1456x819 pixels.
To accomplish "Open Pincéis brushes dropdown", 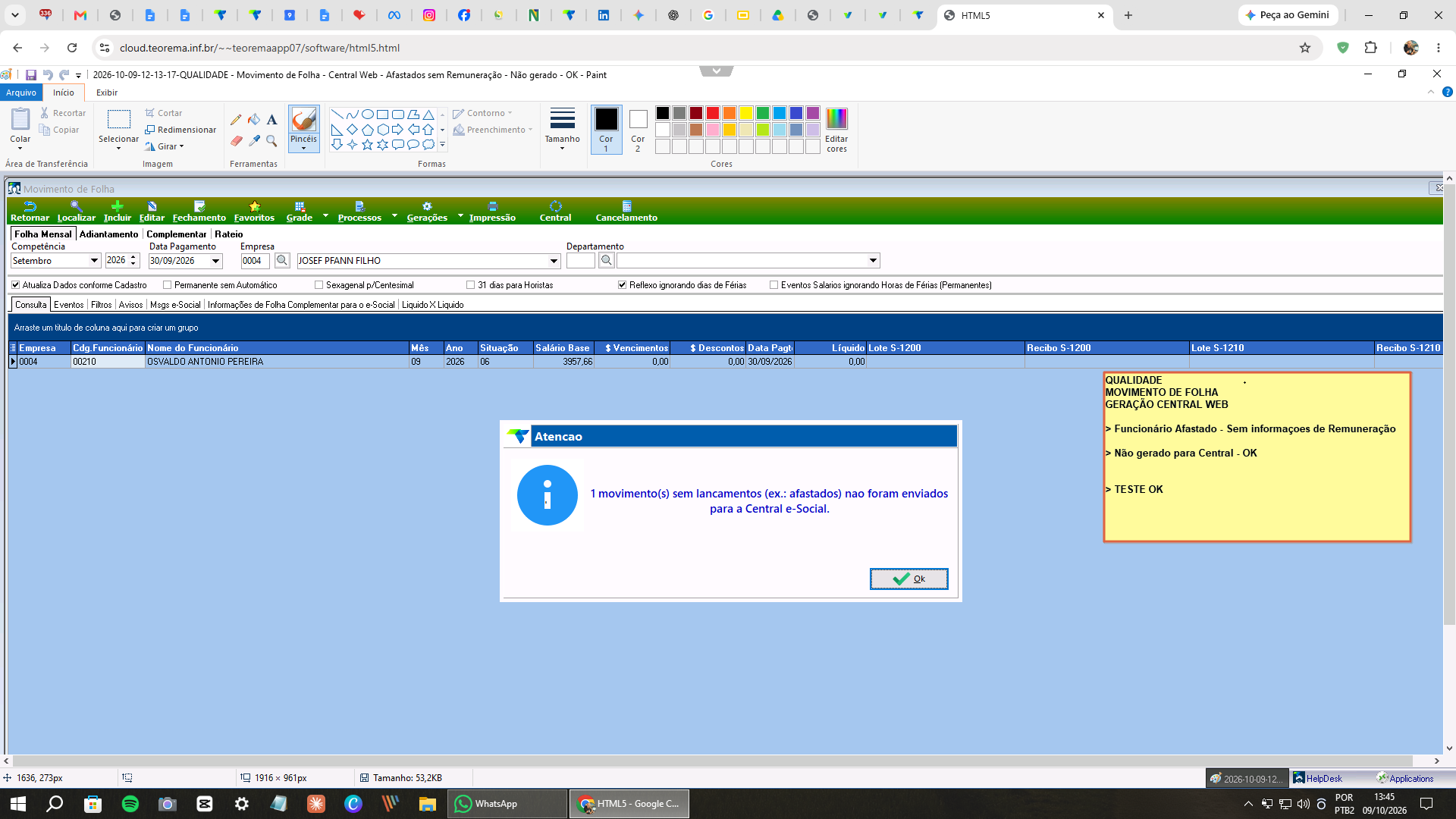I will [303, 144].
